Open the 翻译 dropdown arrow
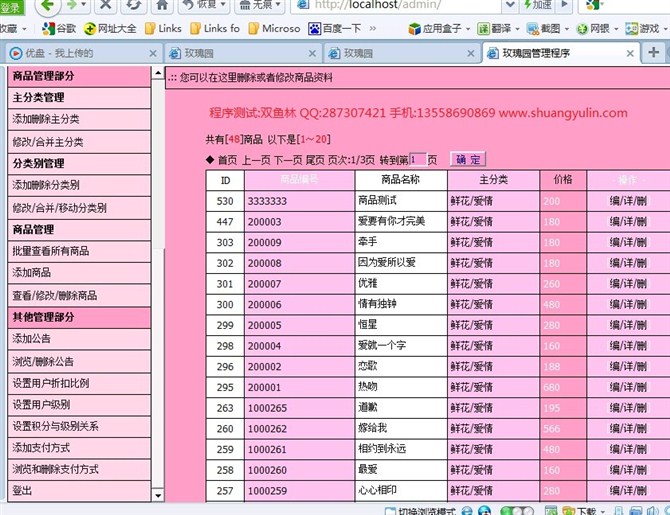The image size is (670, 515). coord(517,29)
